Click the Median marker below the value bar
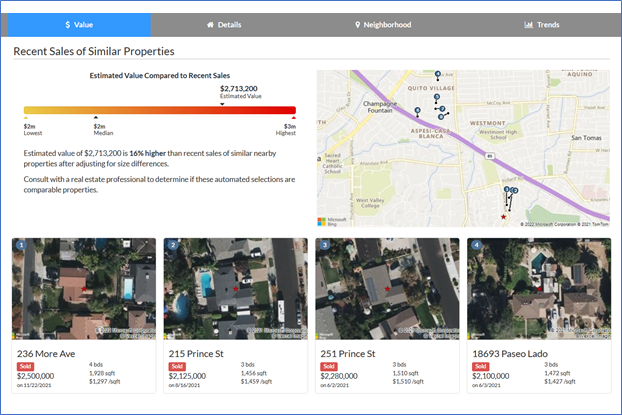This screenshot has width=622, height=415. 96,117
